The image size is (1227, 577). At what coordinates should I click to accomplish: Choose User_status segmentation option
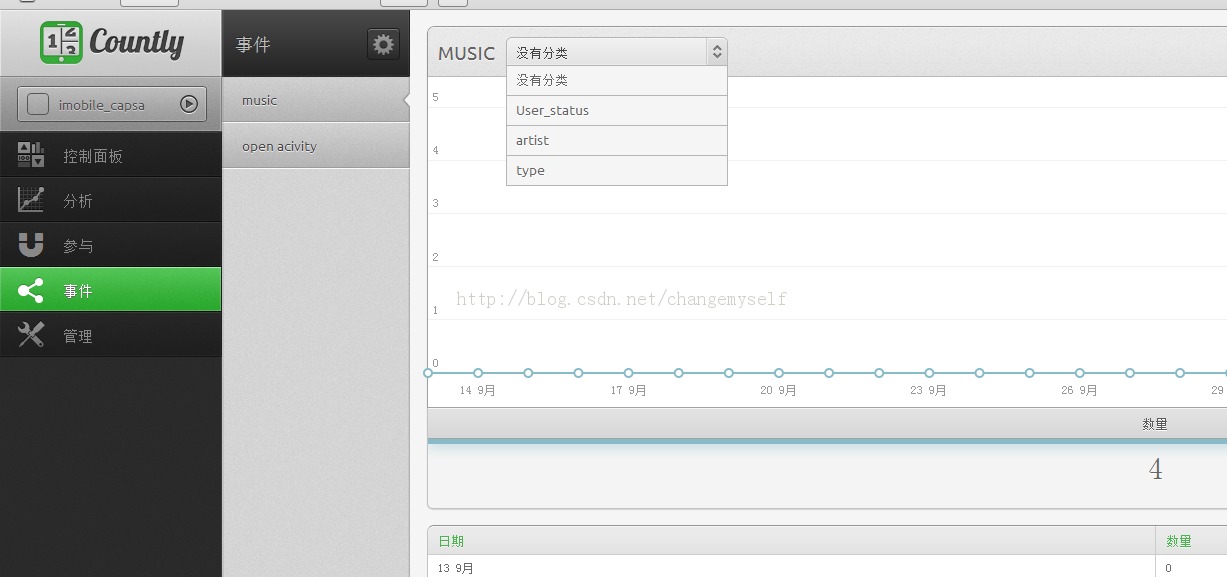tap(617, 111)
